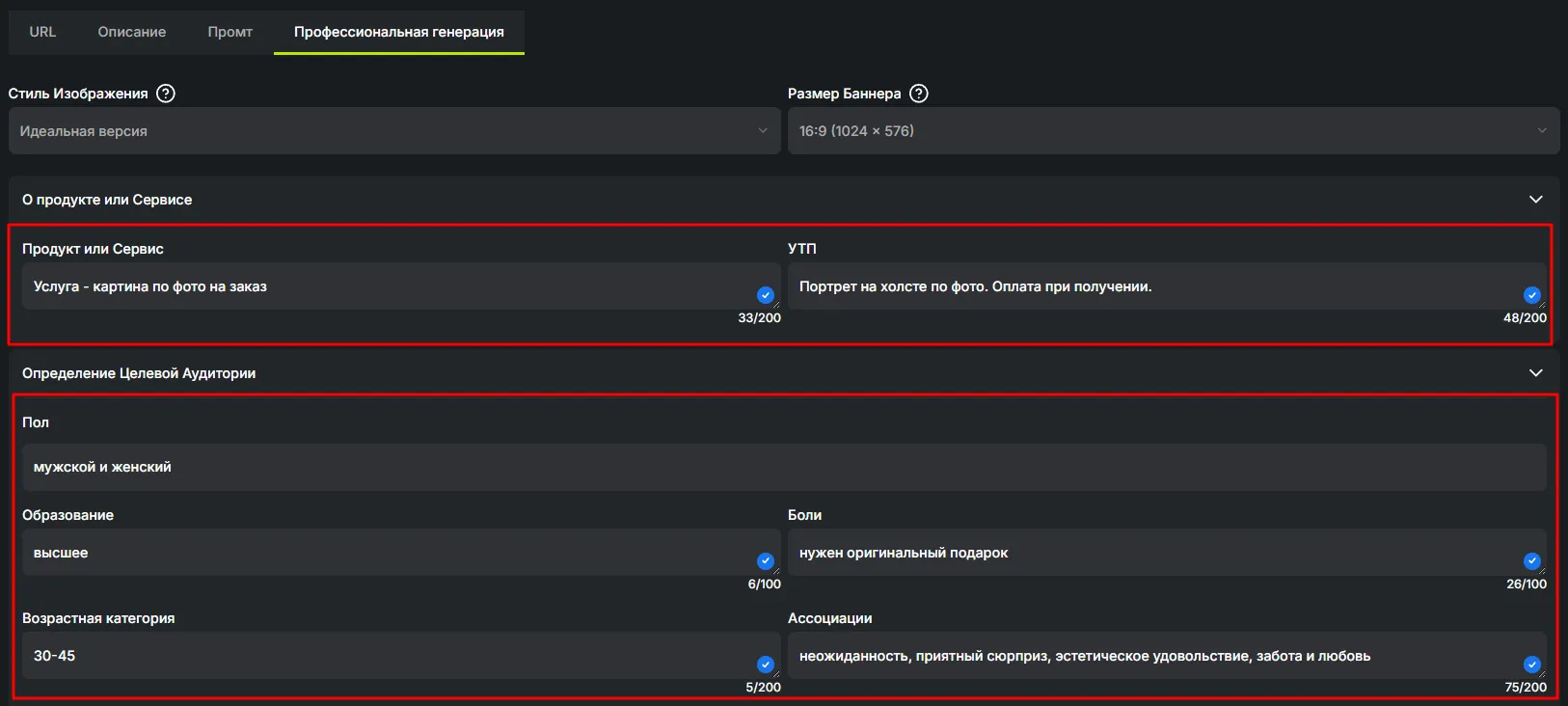Screen dimensions: 1568x706
Task: Click blue checkmark in Ассоциации field
Action: tap(1531, 665)
